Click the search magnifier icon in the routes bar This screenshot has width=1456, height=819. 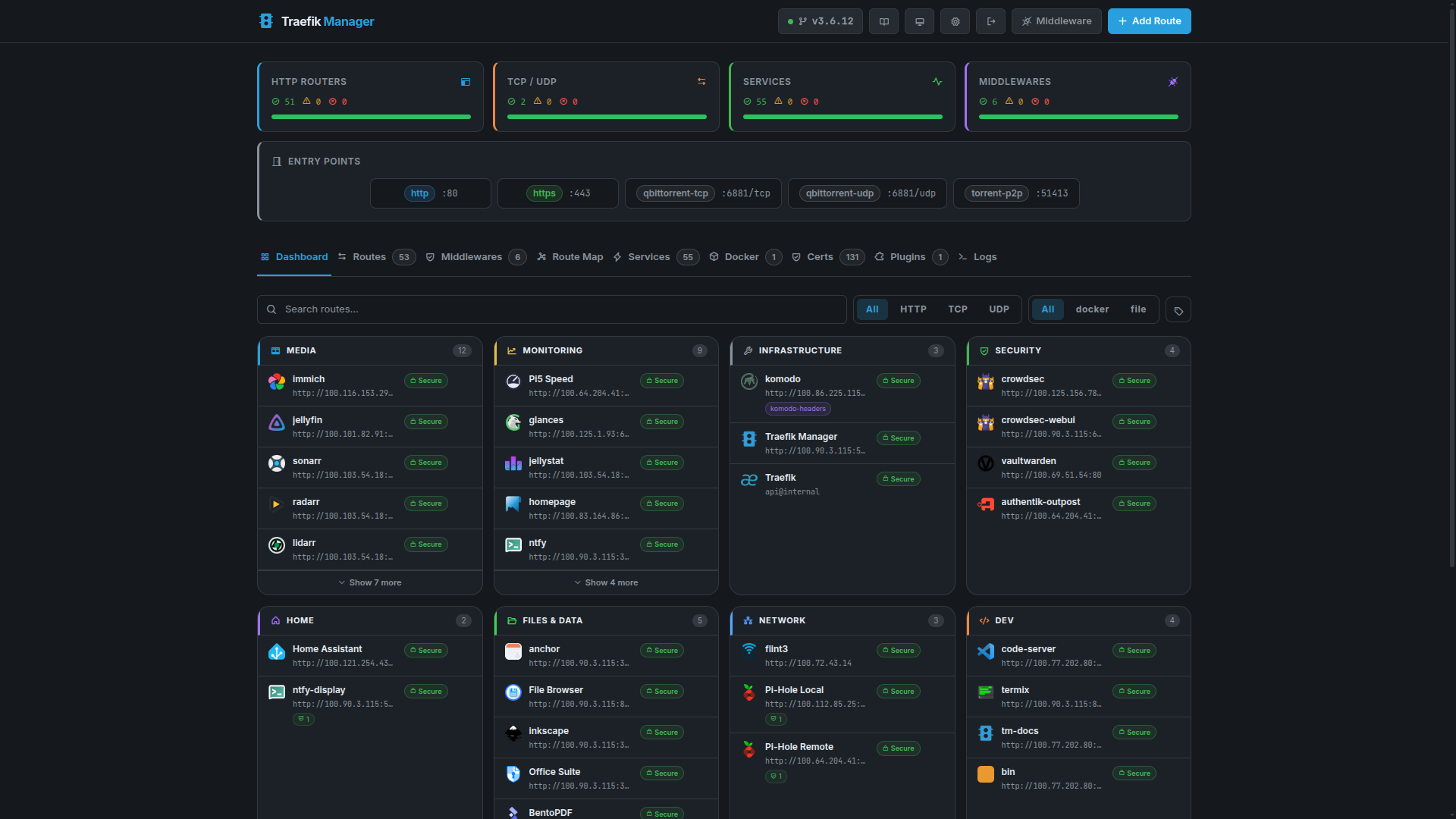tap(272, 309)
